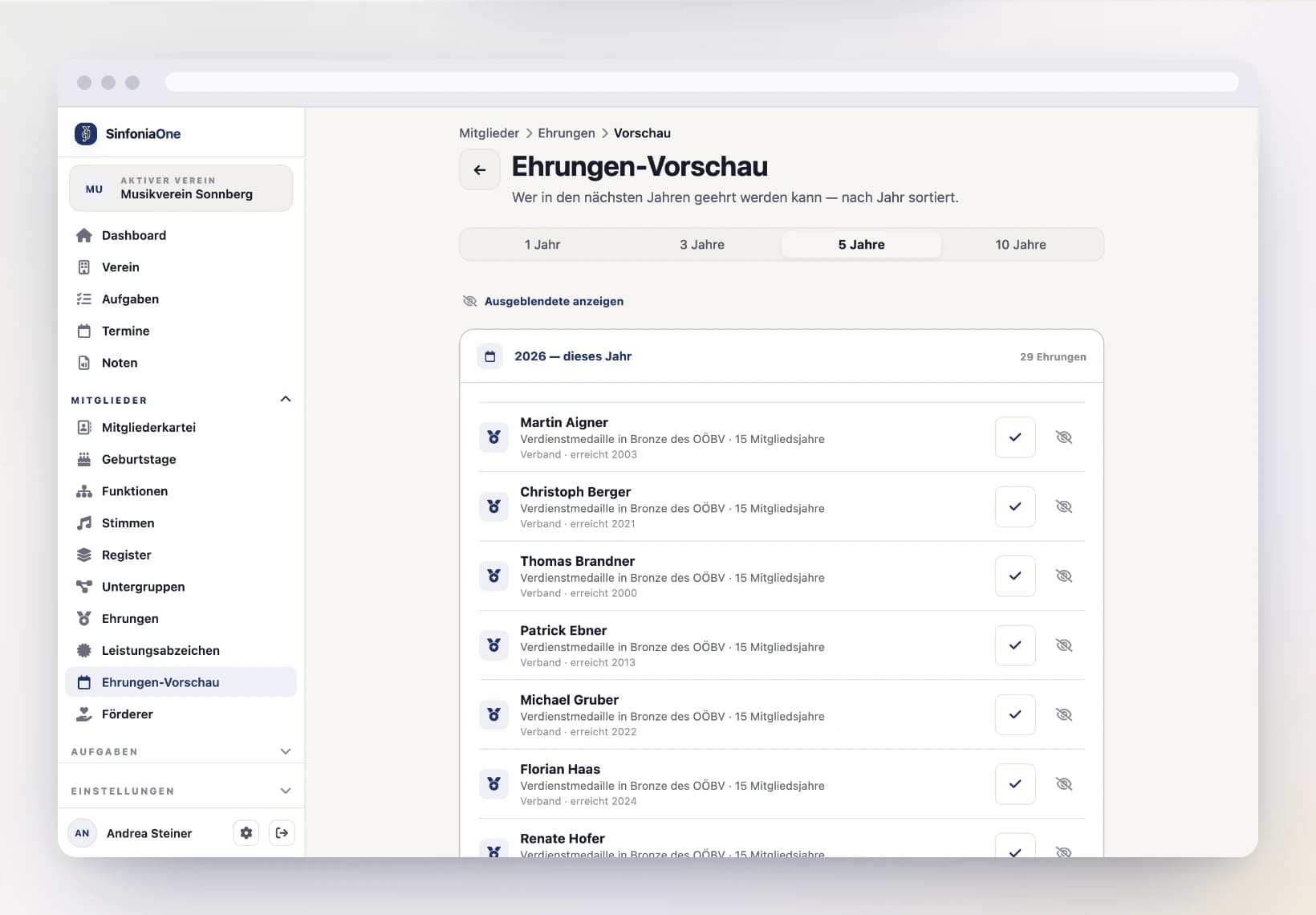Expand the Einstellungen sidebar section

tap(286, 791)
